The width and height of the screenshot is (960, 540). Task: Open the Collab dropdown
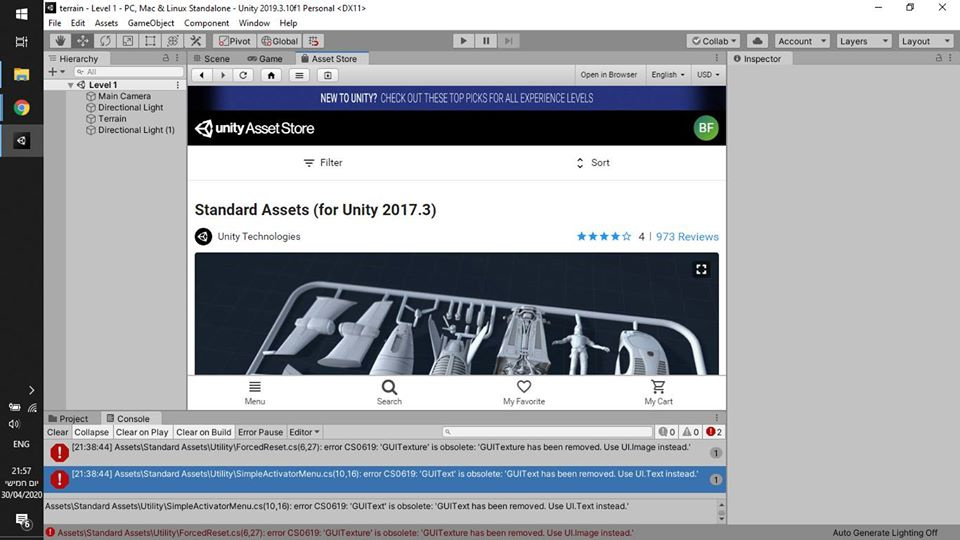pyautogui.click(x=714, y=41)
